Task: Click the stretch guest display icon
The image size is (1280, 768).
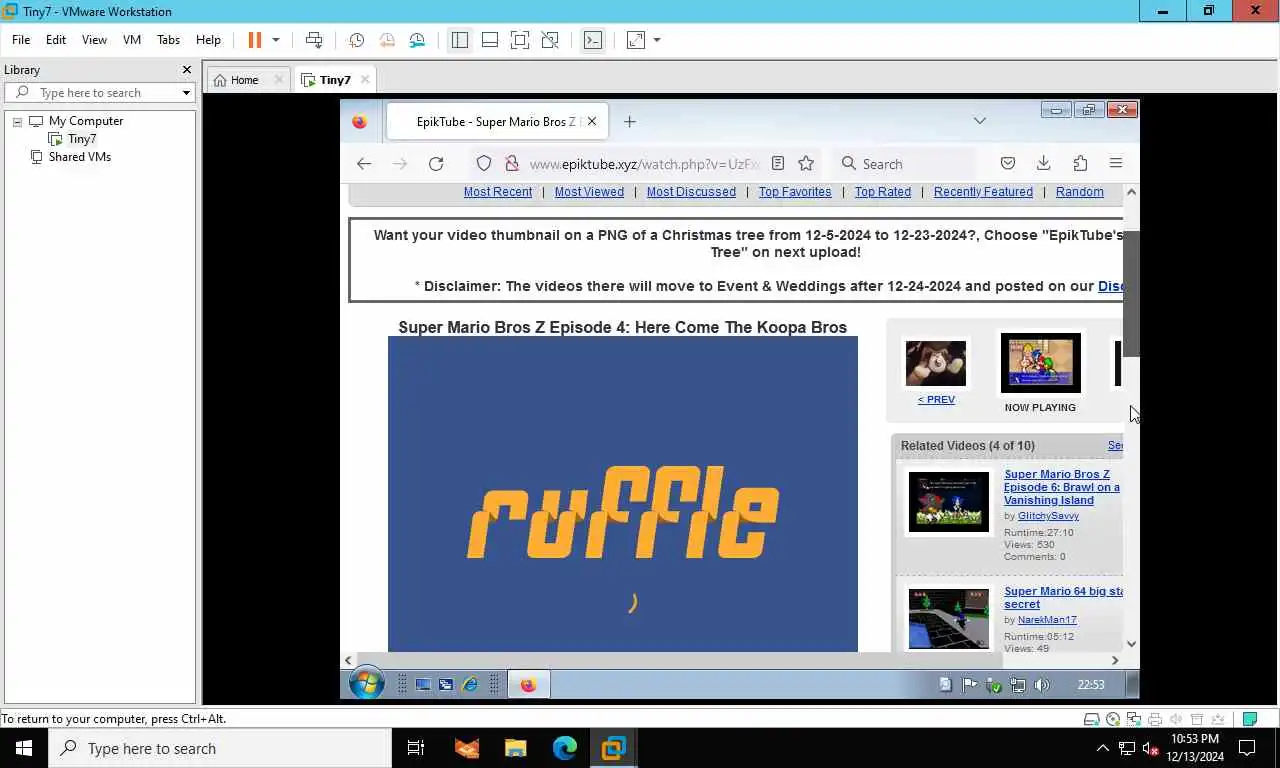Action: (x=636, y=40)
